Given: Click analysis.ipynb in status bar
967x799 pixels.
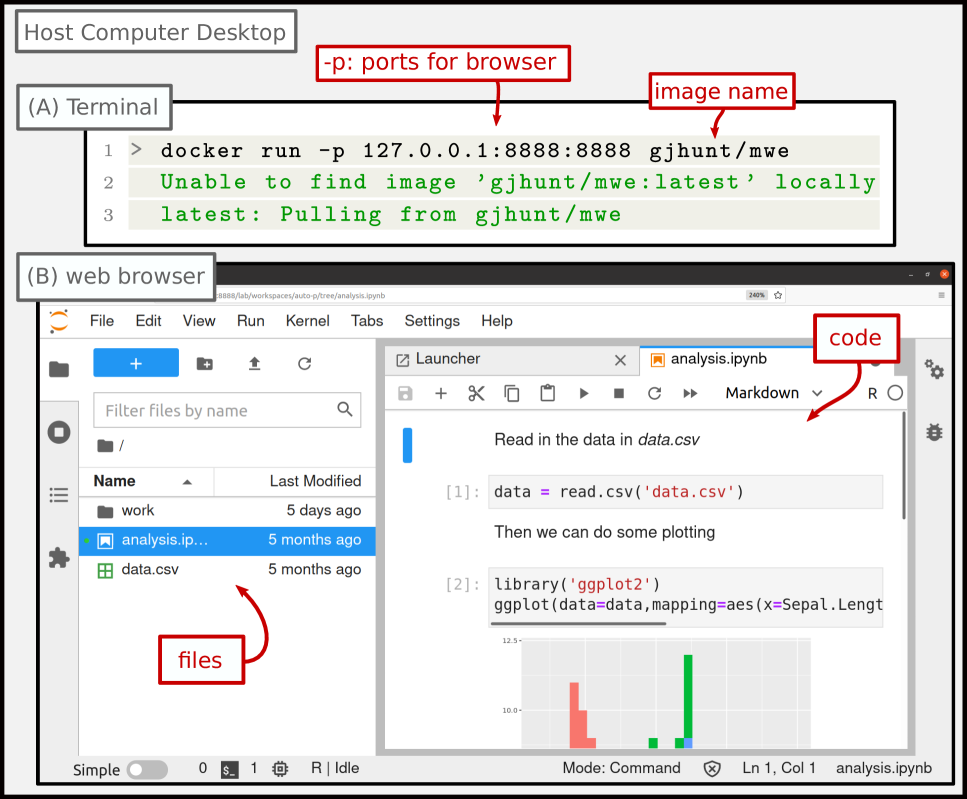Looking at the screenshot, I should point(884,768).
